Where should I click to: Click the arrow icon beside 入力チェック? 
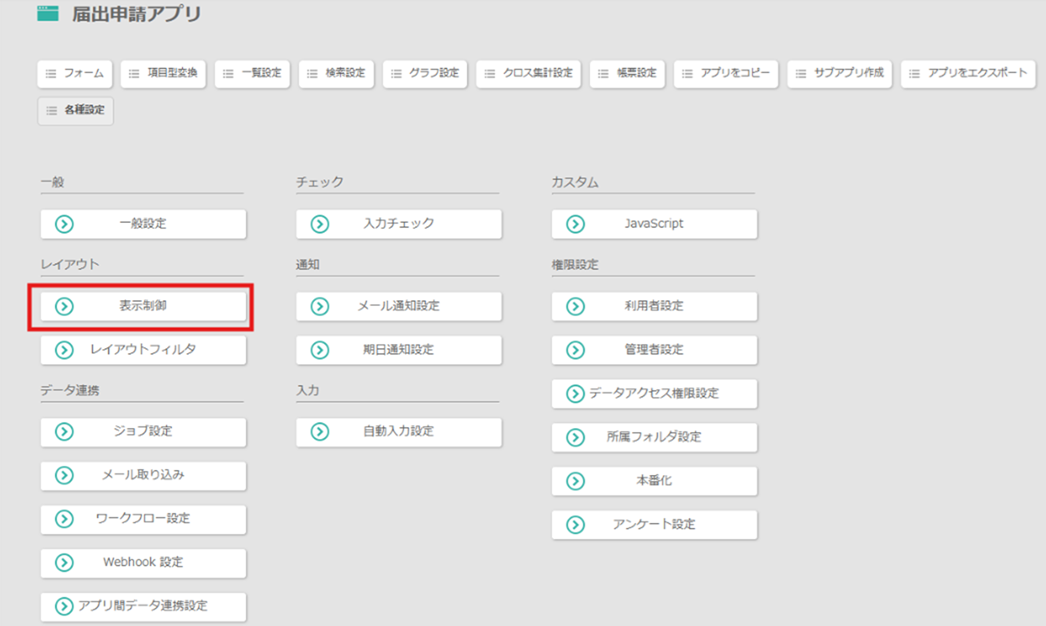[320, 224]
